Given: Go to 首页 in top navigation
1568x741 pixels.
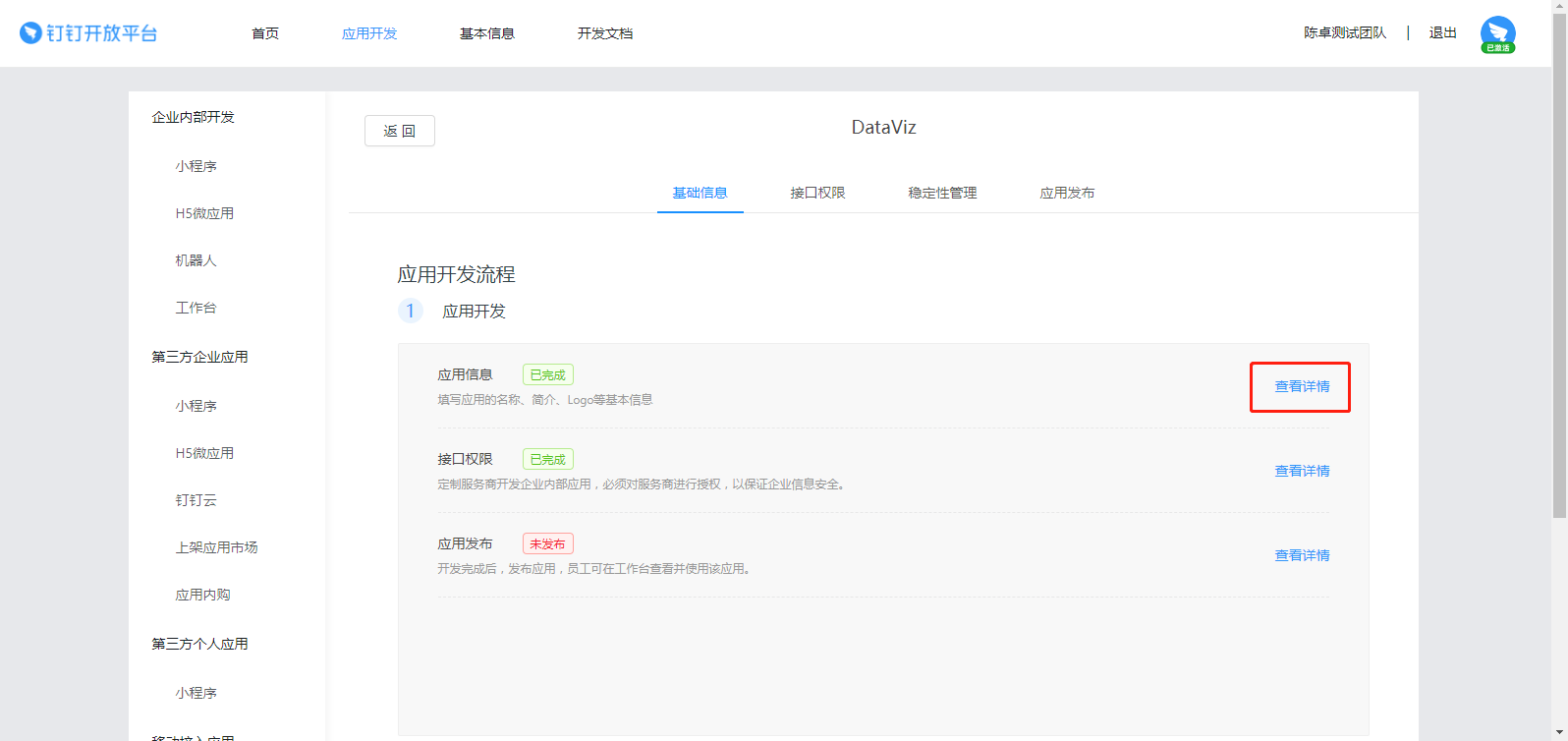Looking at the screenshot, I should [x=265, y=33].
